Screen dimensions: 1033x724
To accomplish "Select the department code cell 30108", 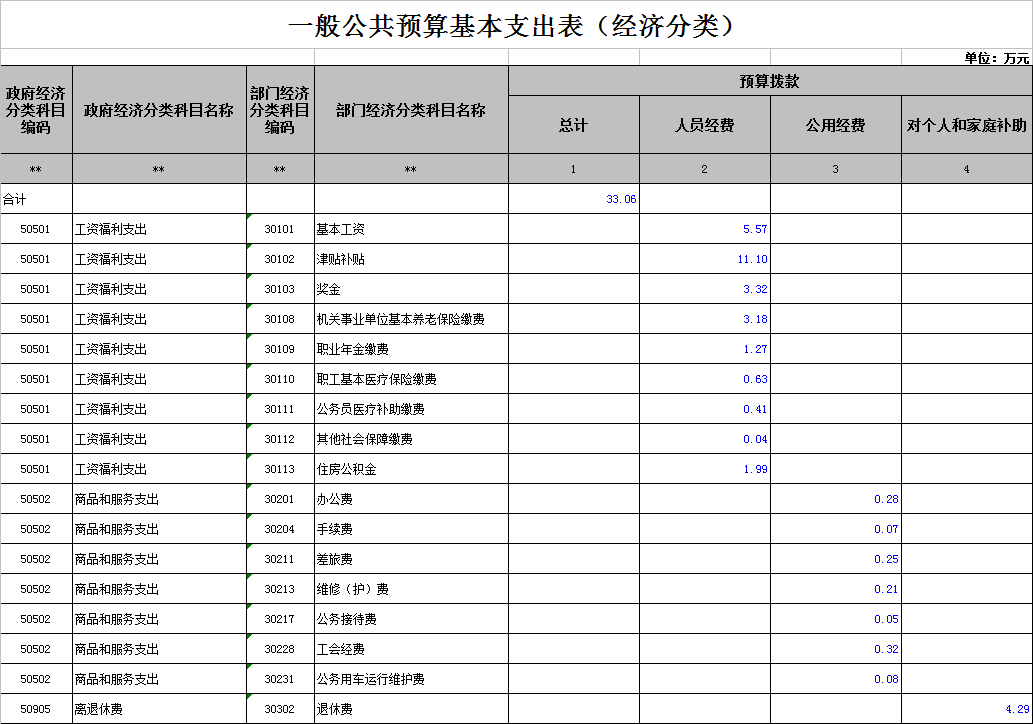I will coord(280,319).
